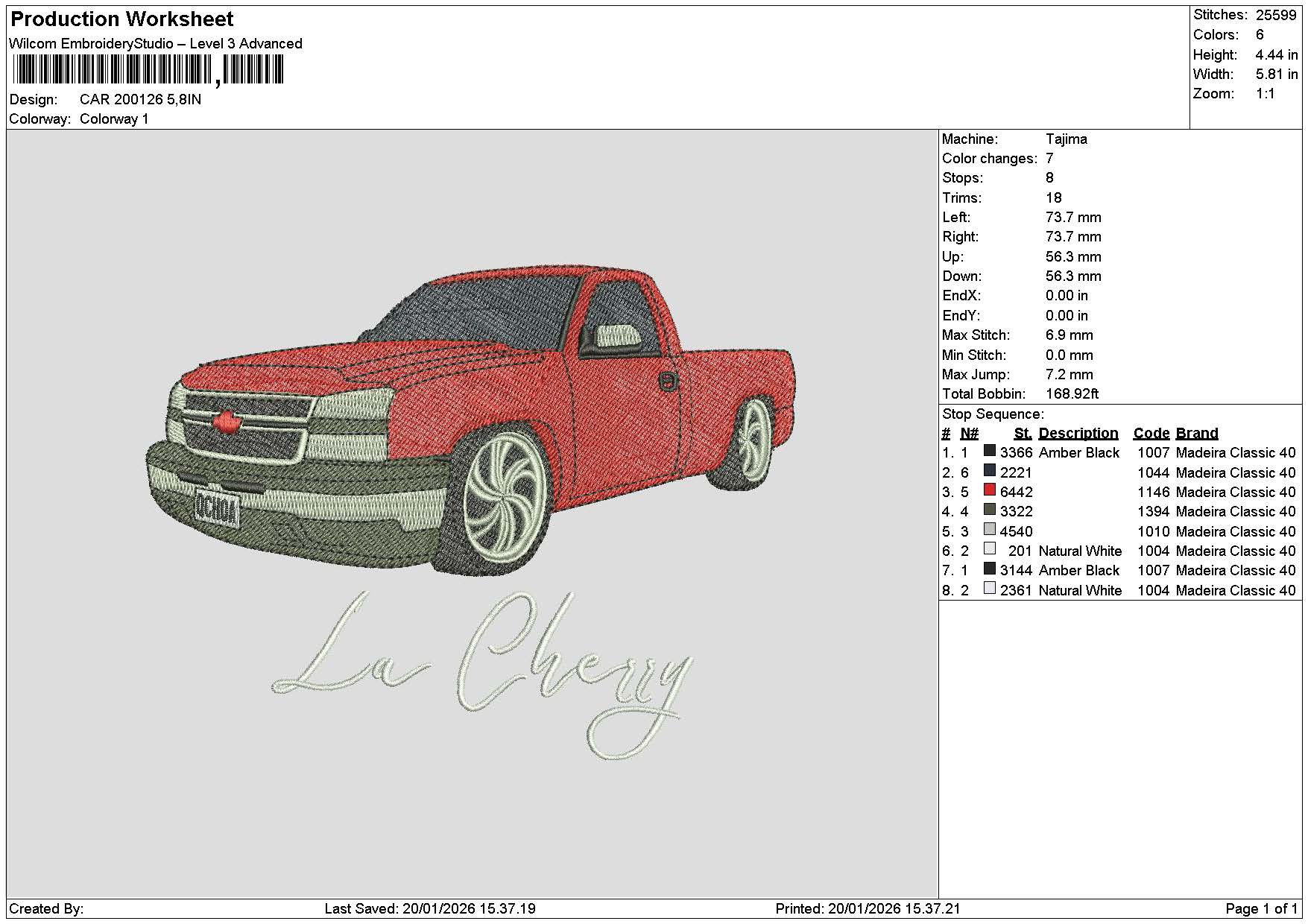Click "Natural White" description in stop row 8

(1080, 591)
